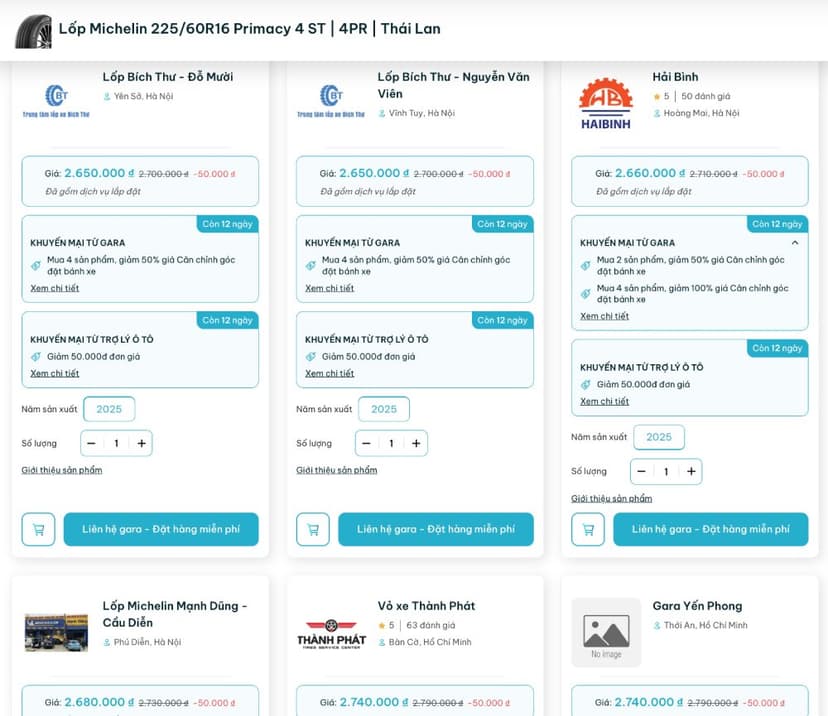828x716 pixels.
Task: Increase quantity for Hải Bình
Action: [691, 471]
